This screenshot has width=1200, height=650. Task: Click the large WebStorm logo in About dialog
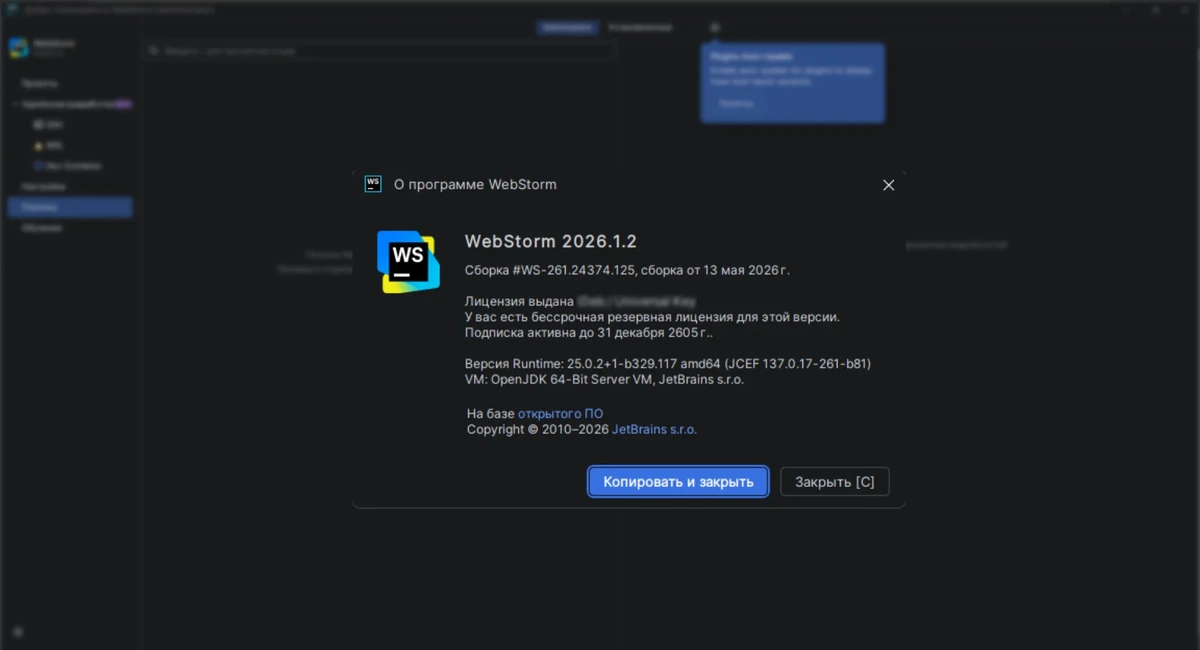pos(408,261)
